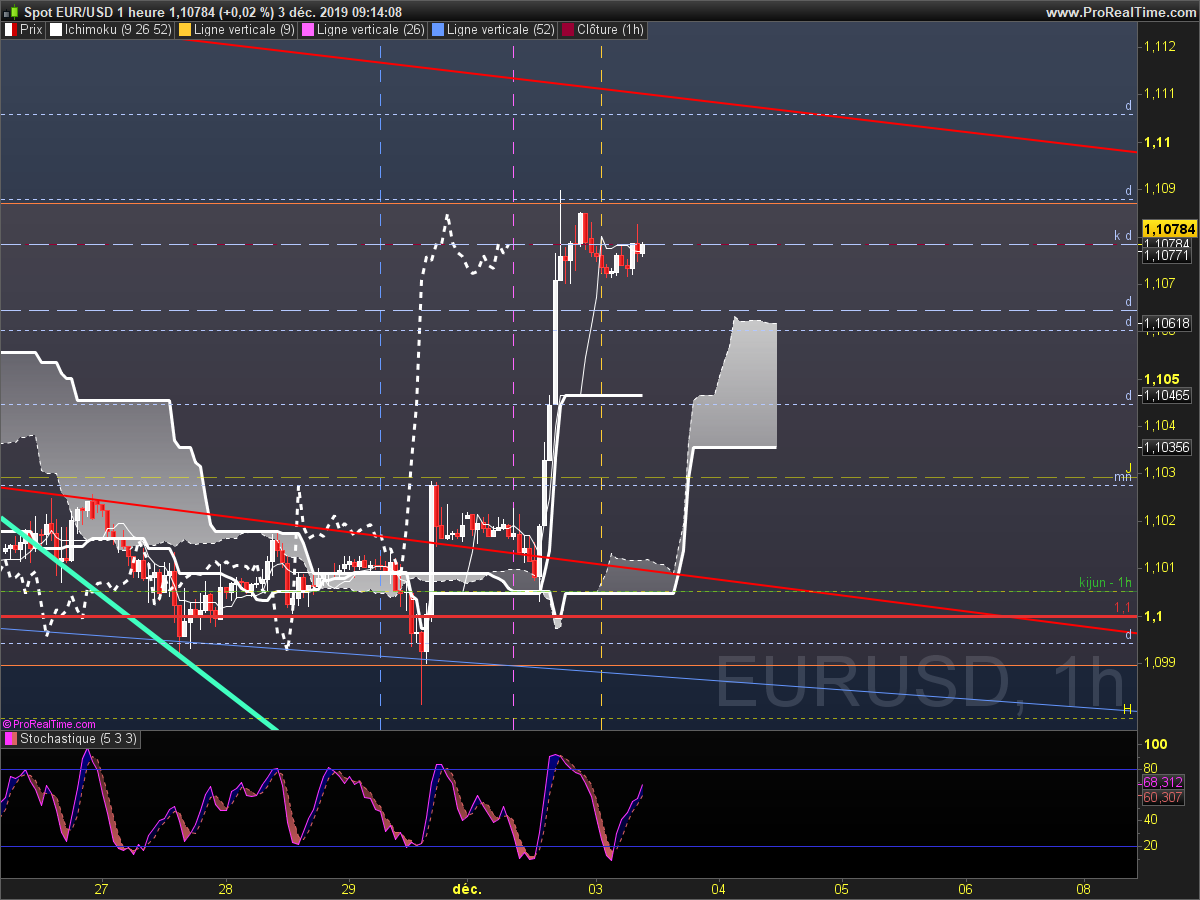Viewport: 1200px width, 900px height.
Task: Click the date label 29 on the time axis
Action: (349, 888)
